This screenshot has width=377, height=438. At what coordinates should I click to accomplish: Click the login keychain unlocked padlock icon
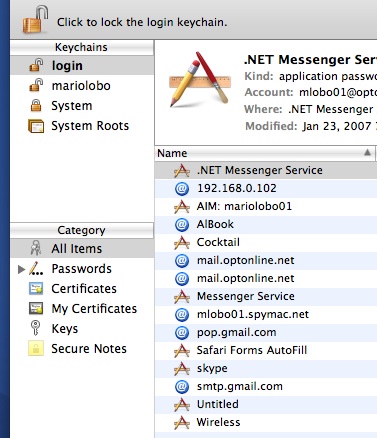click(x=36, y=65)
